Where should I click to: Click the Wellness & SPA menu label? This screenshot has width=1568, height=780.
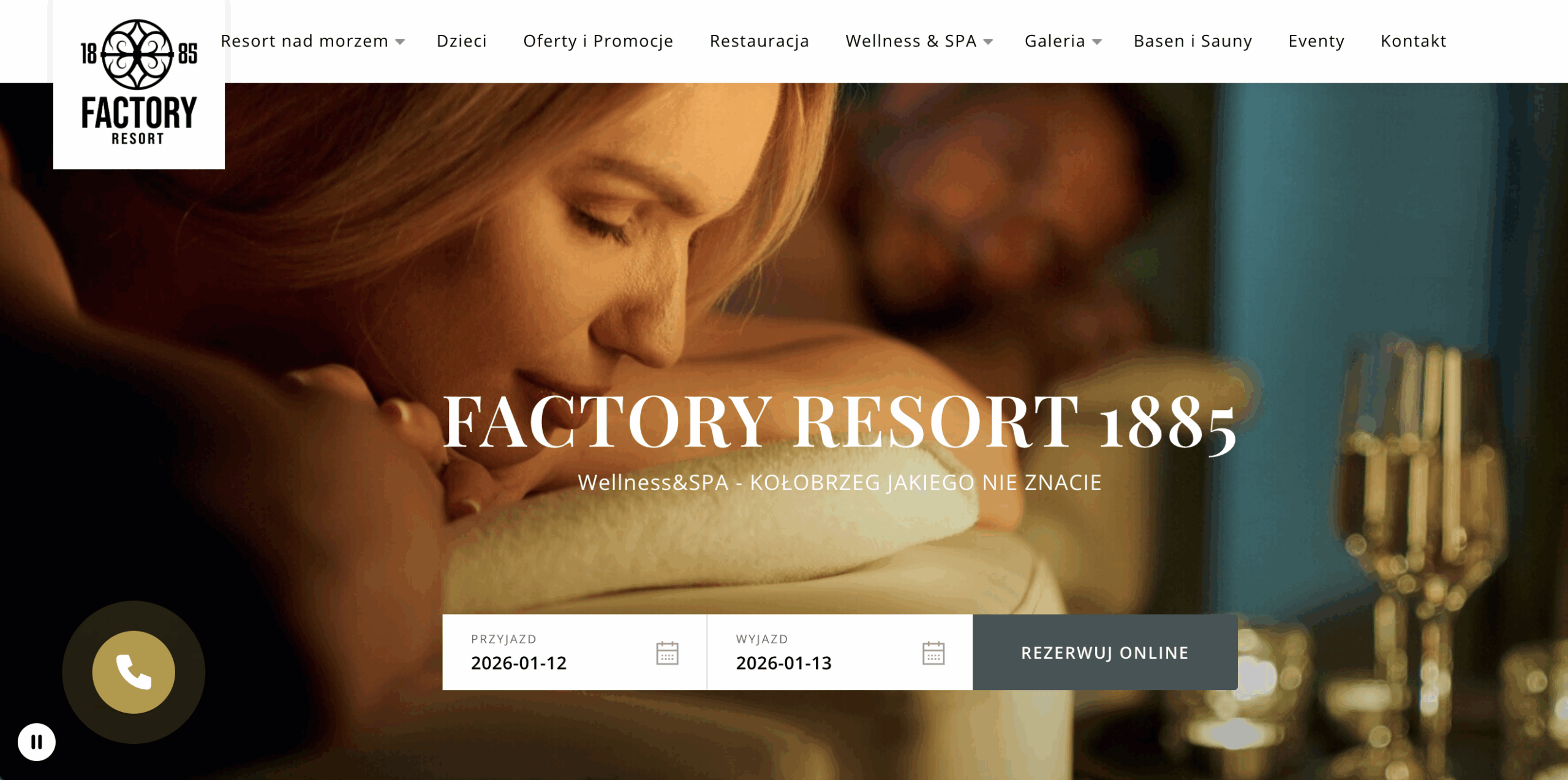[911, 41]
